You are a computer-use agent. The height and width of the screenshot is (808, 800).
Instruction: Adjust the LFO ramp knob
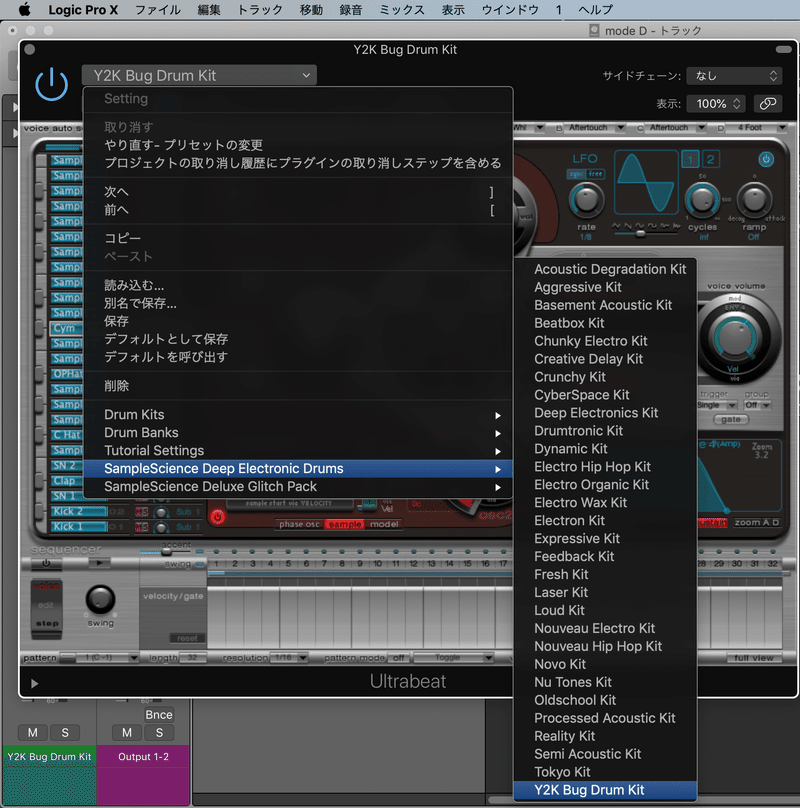[x=754, y=200]
